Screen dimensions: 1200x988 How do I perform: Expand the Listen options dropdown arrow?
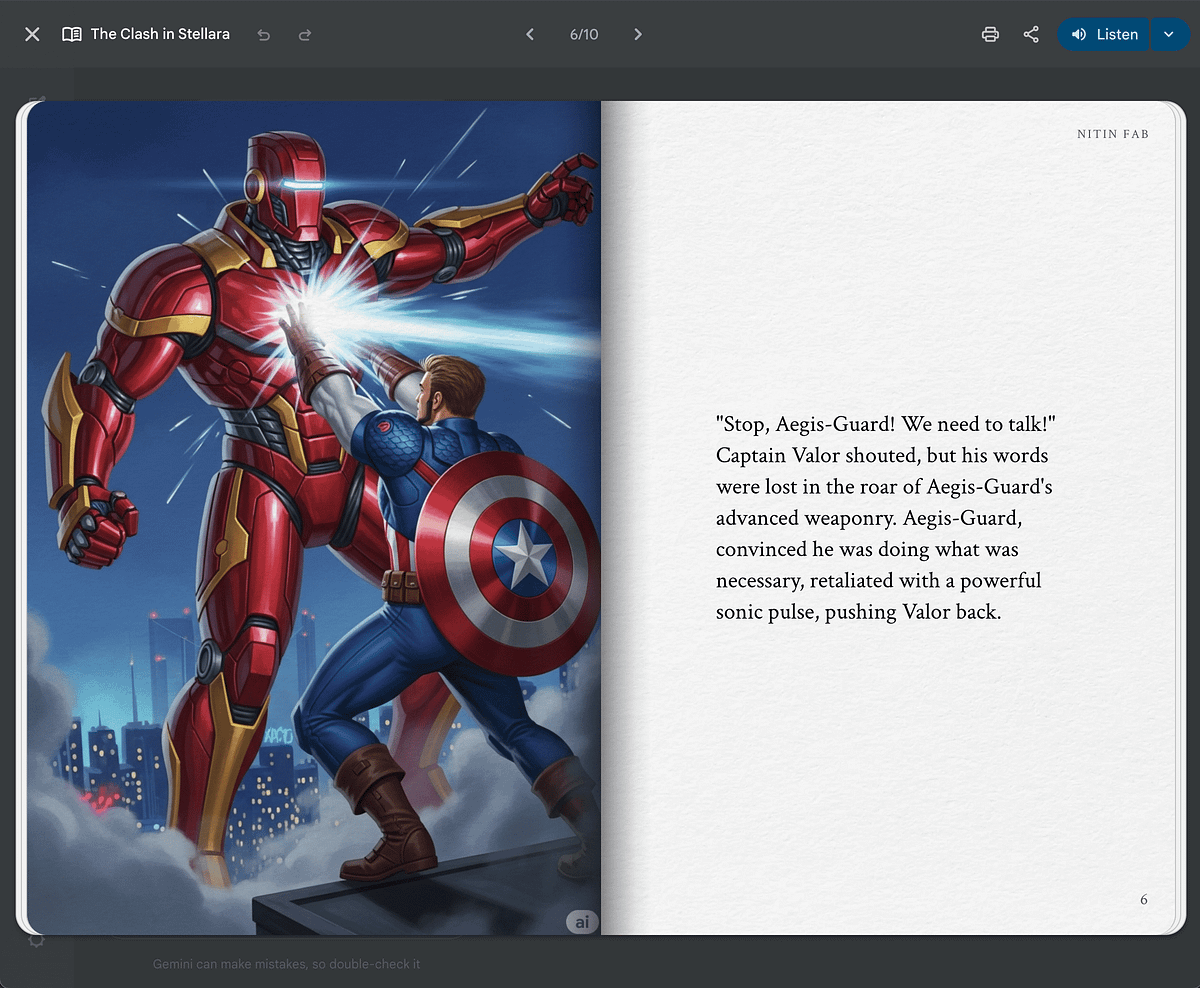click(1168, 34)
